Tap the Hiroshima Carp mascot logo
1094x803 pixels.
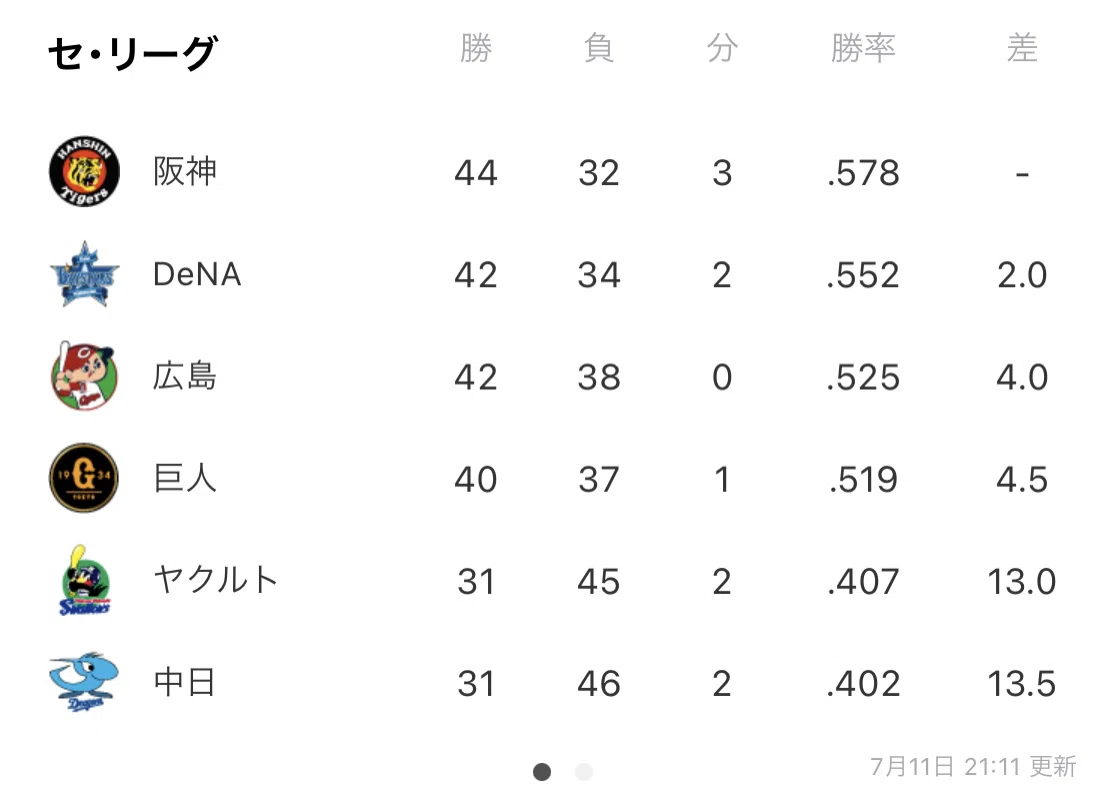84,376
